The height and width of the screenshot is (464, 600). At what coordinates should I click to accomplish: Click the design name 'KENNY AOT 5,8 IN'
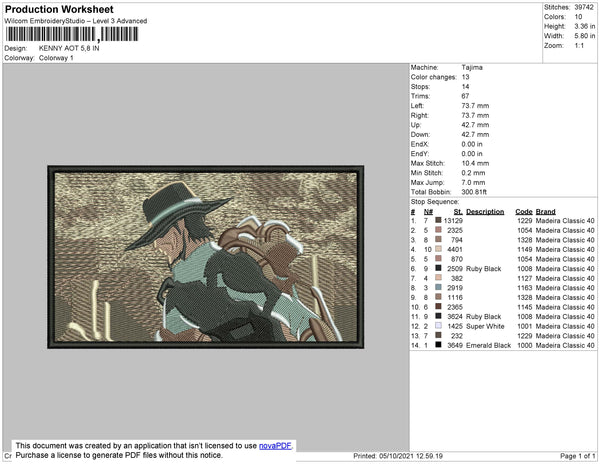[x=69, y=49]
